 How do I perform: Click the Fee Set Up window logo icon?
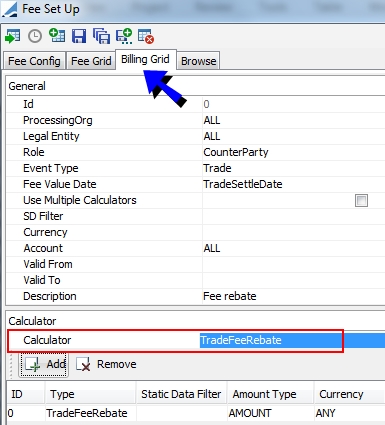point(9,9)
